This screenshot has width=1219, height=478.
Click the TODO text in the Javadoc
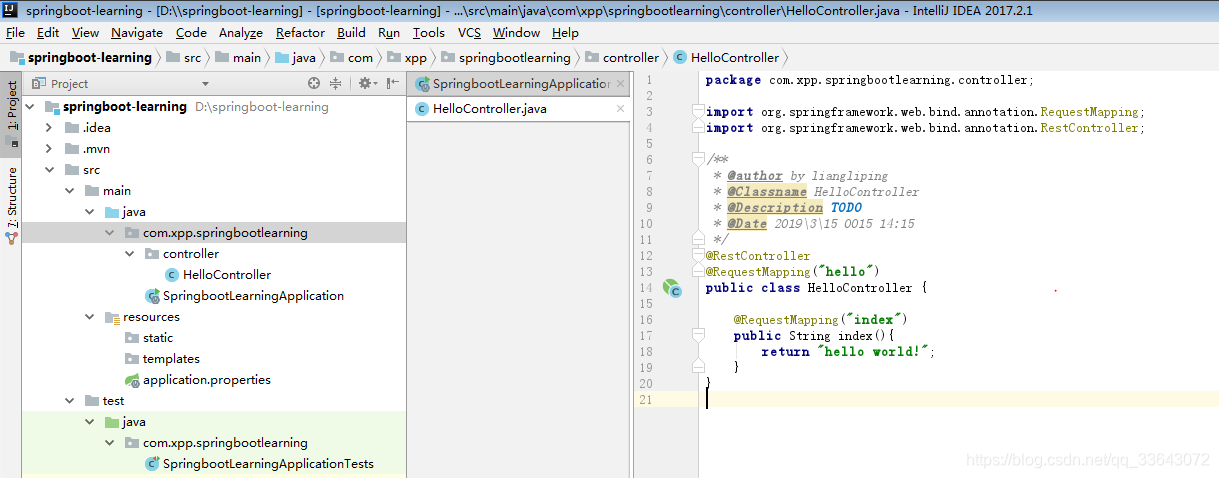pos(846,208)
